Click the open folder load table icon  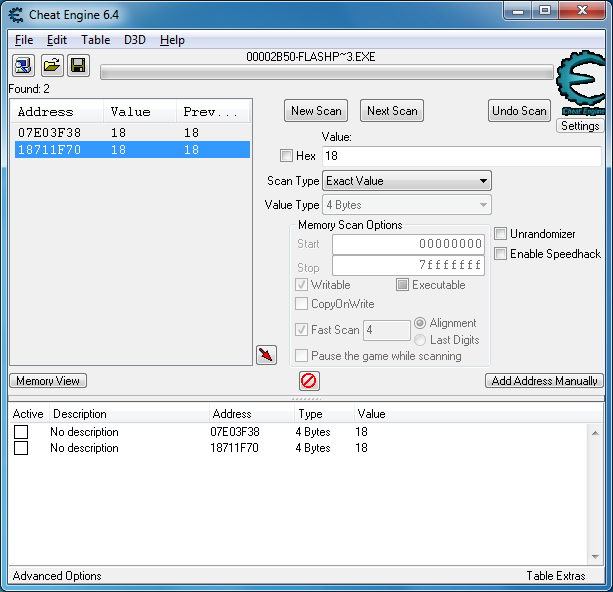tap(52, 65)
